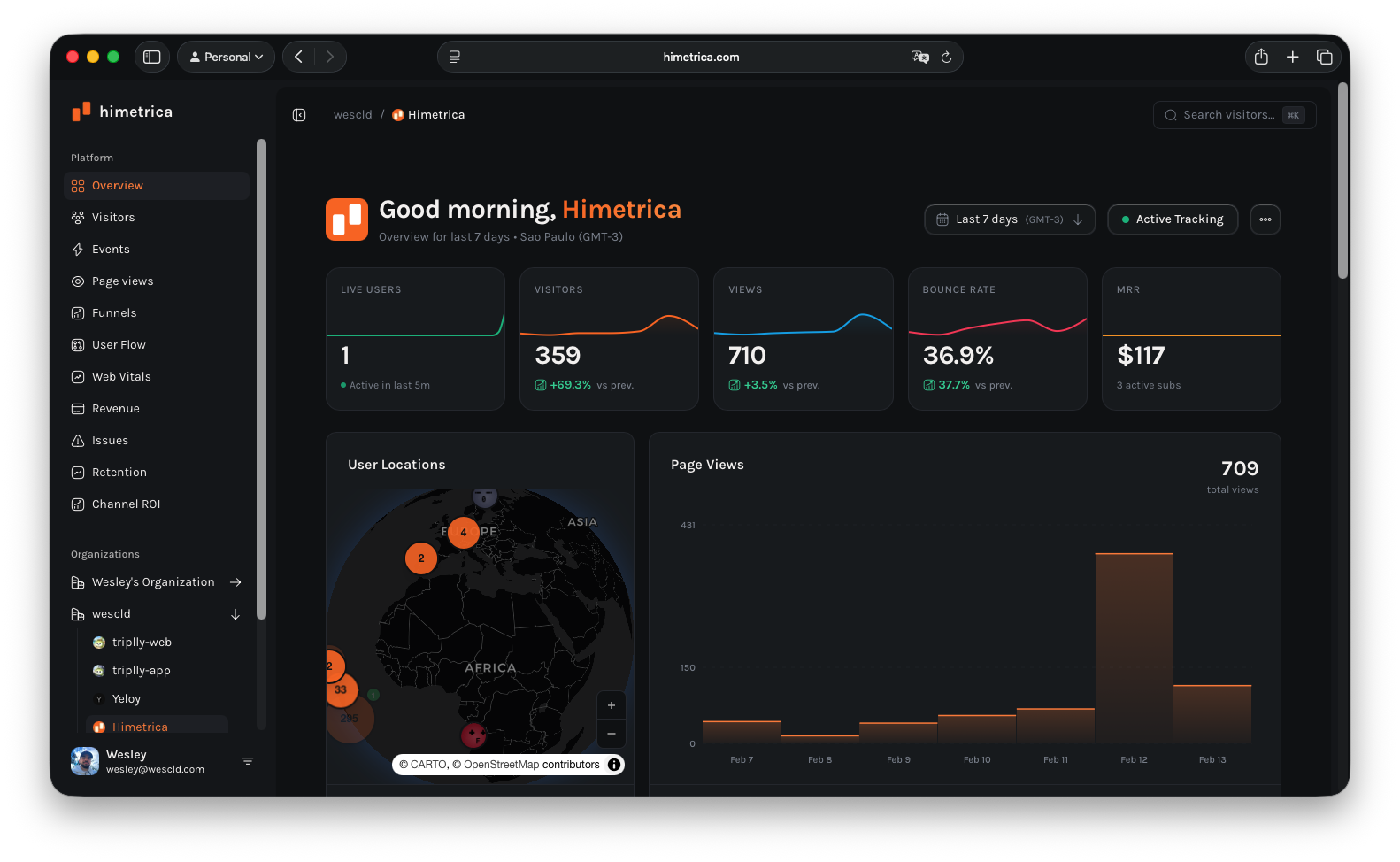Open the Personal profile dropdown
The width and height of the screenshot is (1400, 862).
coord(226,57)
